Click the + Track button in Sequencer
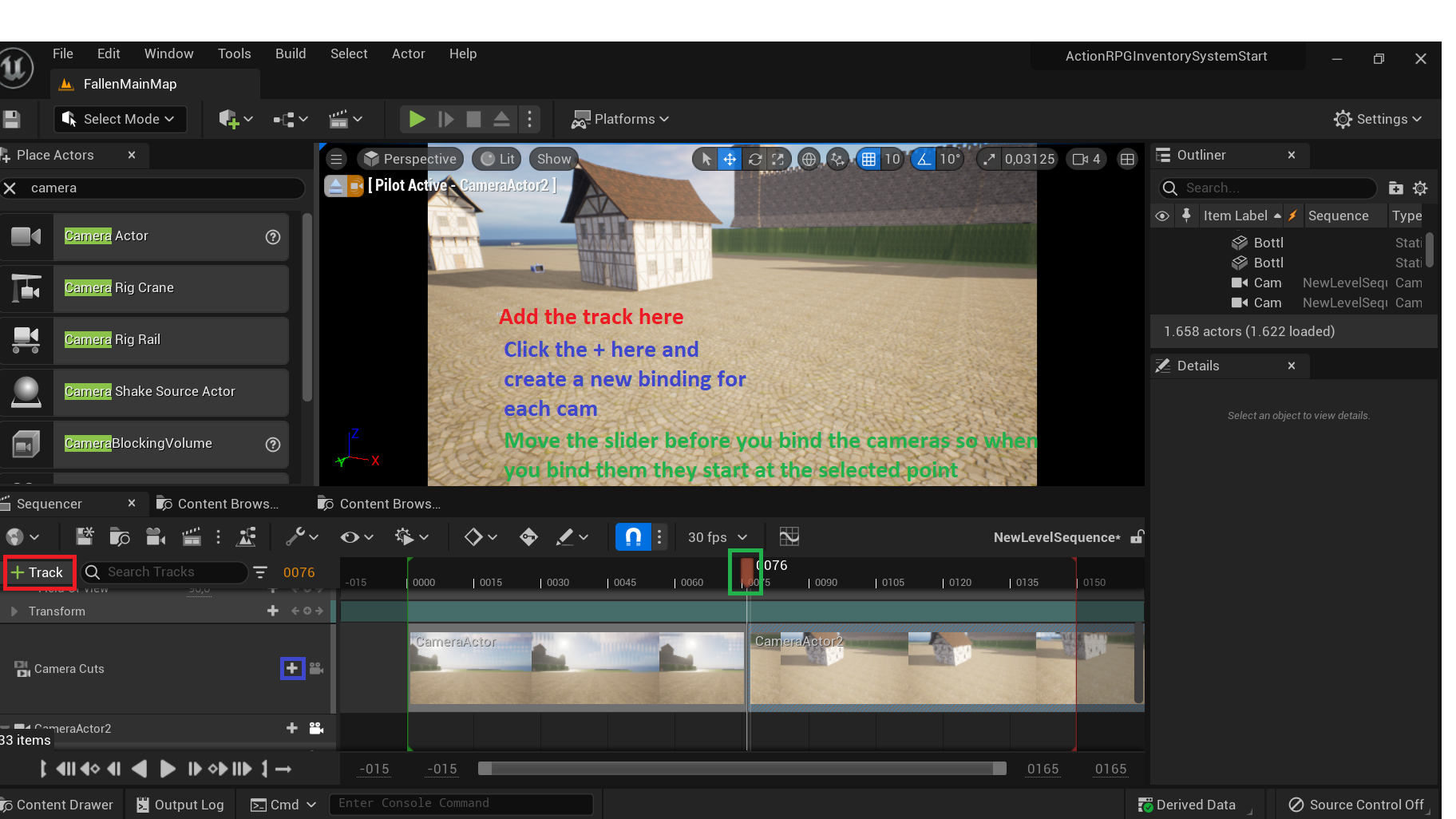The image size is (1456, 819). [x=39, y=572]
